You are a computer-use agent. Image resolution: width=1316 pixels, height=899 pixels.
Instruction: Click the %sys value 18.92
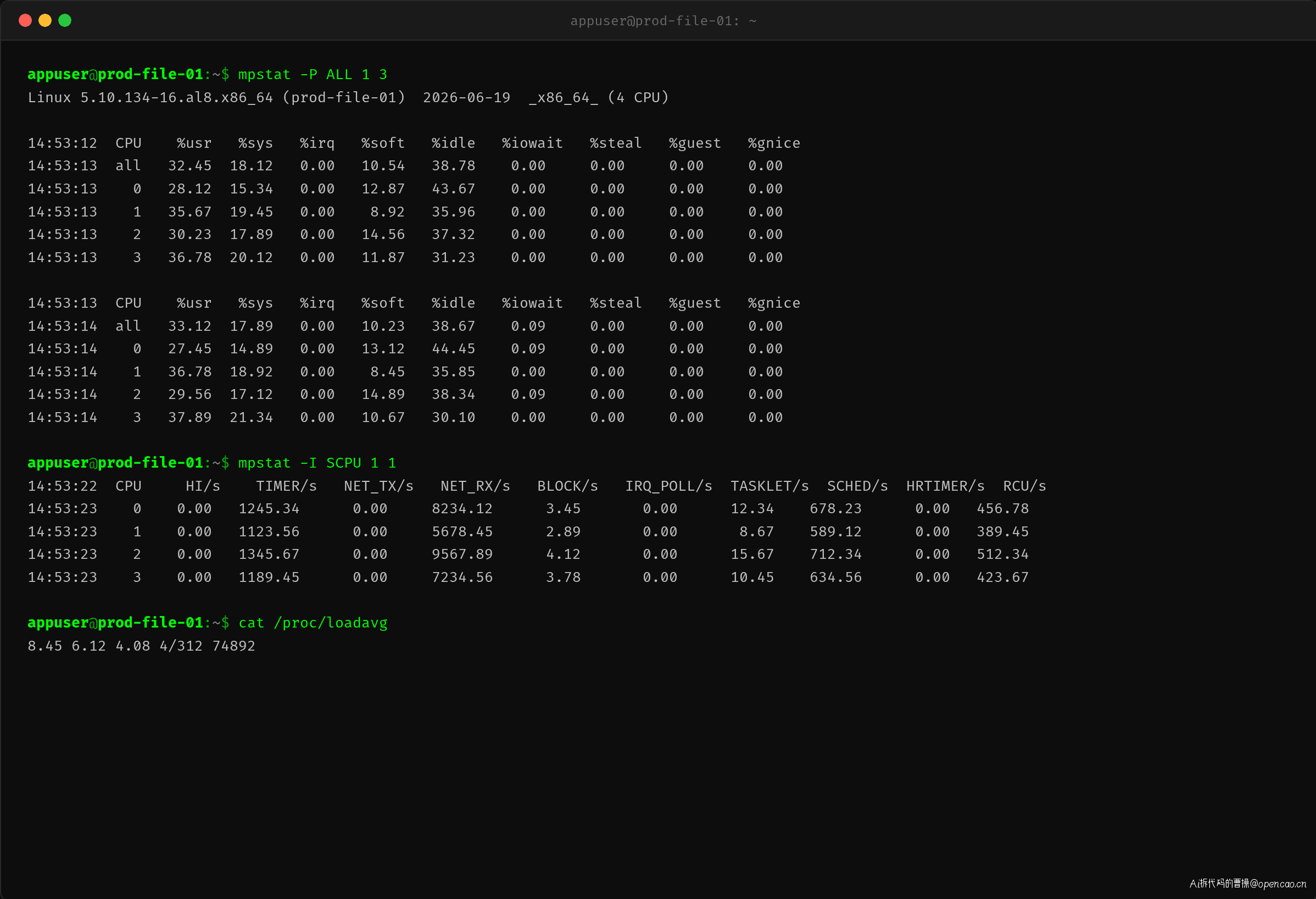(252, 372)
